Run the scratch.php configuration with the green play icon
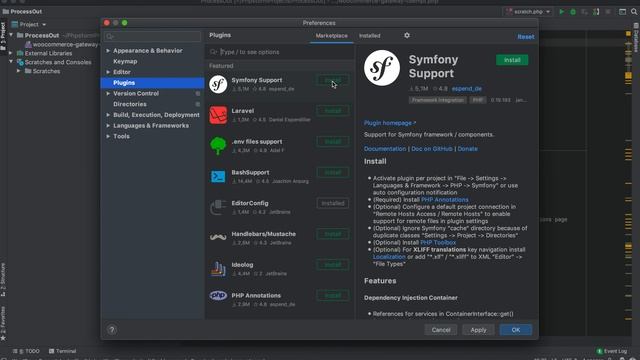Viewport: 640px width, 360px height. pyautogui.click(x=562, y=12)
